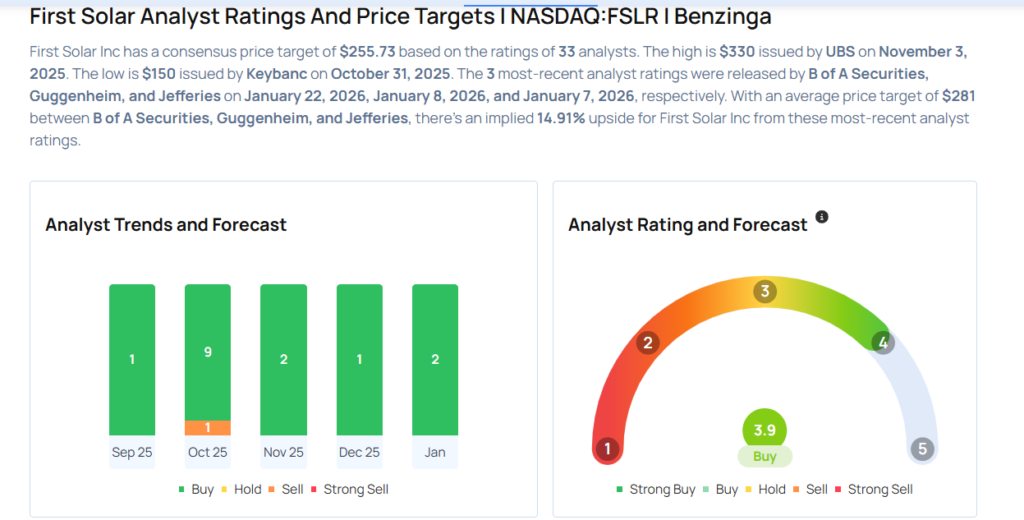Click the orange gauge marker numbered 2
Image resolution: width=1024 pixels, height=520 pixels.
coord(648,344)
